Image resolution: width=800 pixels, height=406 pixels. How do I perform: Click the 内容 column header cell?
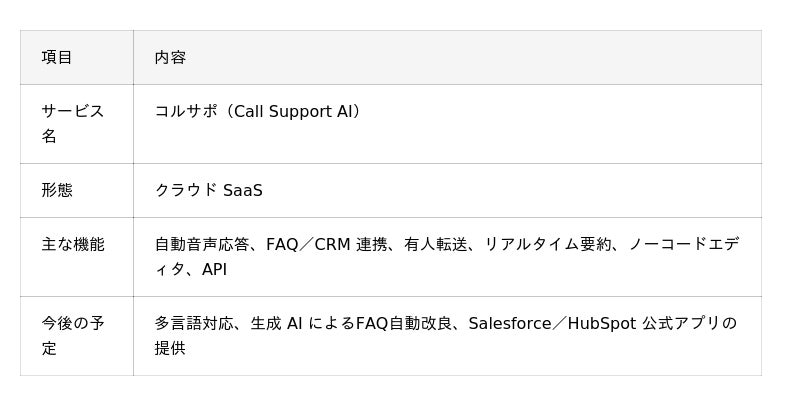(x=170, y=58)
